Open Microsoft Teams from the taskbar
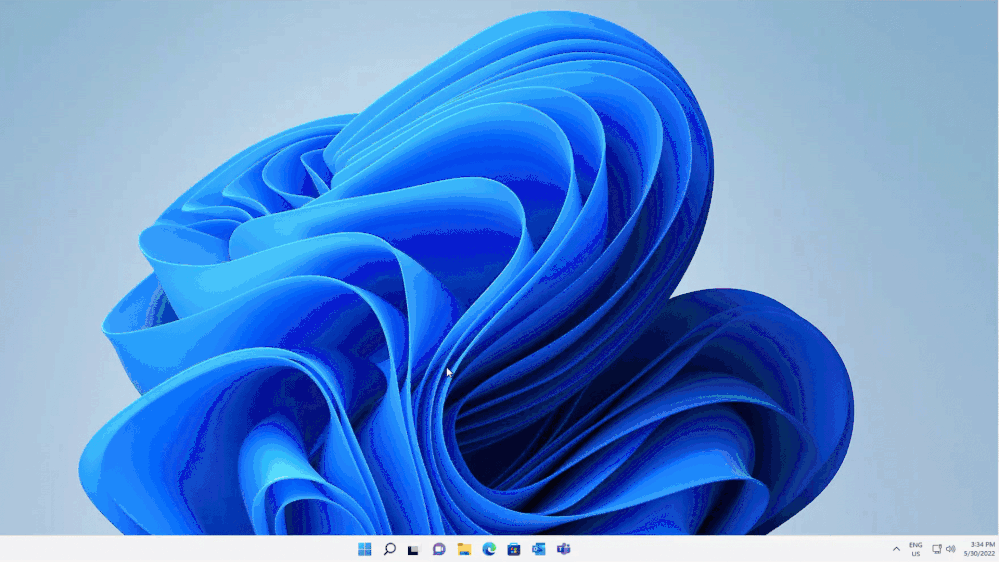The width and height of the screenshot is (999, 562). (563, 549)
